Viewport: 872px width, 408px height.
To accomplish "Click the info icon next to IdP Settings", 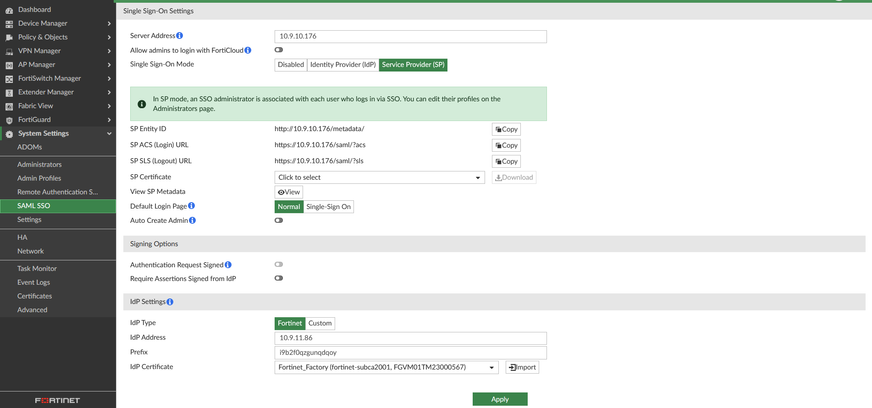I will 170,302.
